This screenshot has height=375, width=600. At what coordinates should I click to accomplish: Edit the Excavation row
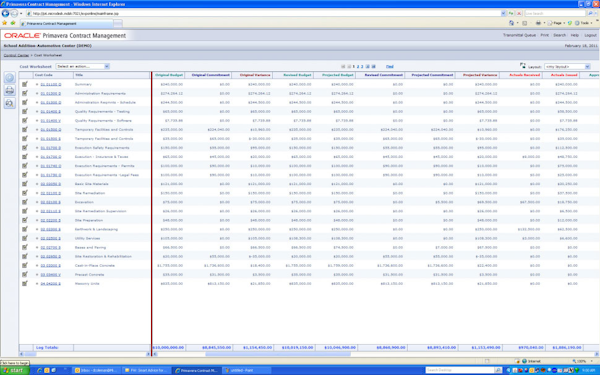pyautogui.click(x=25, y=202)
